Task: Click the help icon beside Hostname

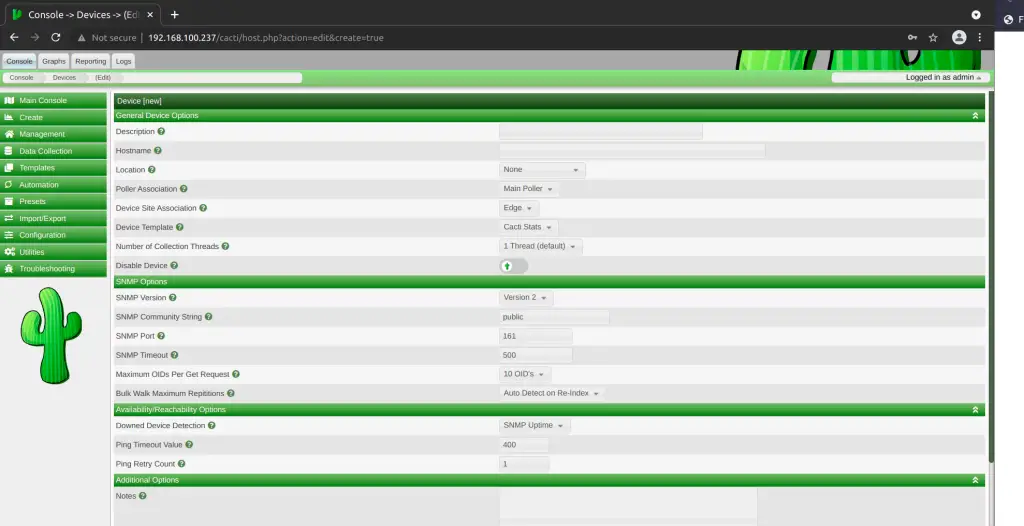Action: [157, 150]
